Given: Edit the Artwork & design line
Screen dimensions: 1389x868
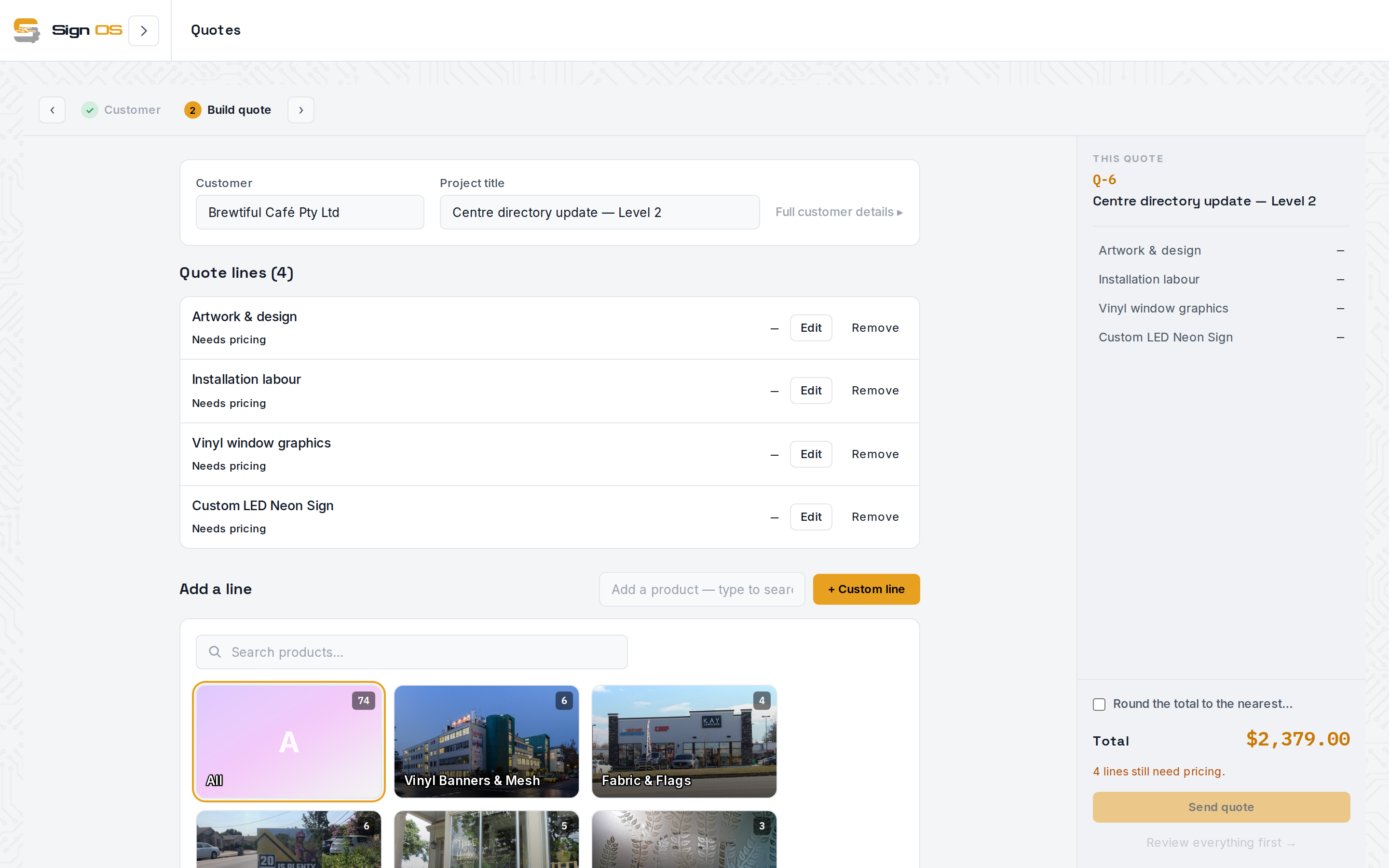Looking at the screenshot, I should pos(810,328).
